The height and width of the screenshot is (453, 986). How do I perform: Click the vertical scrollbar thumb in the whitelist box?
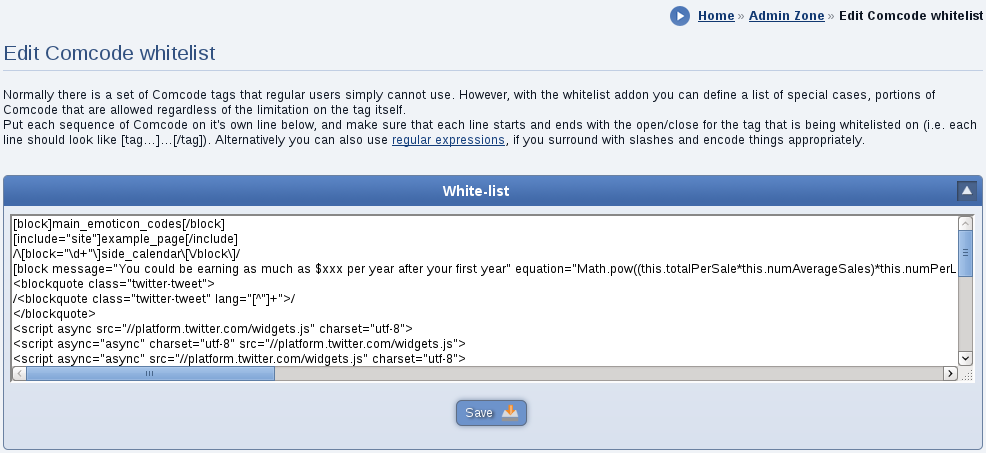965,254
